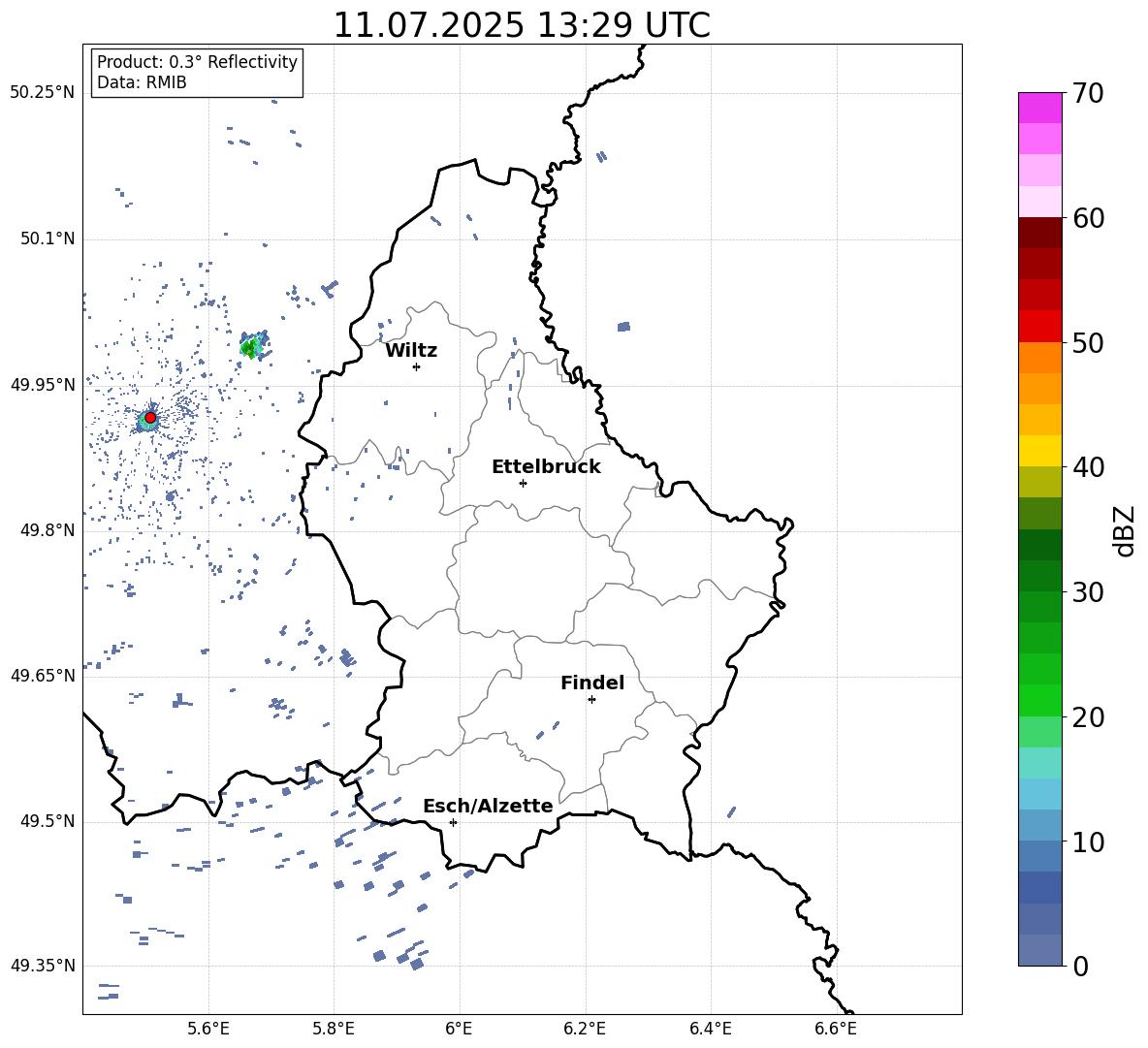Click the 40 tick label on colorbar
The image size is (1148, 1048).
[x=1088, y=467]
